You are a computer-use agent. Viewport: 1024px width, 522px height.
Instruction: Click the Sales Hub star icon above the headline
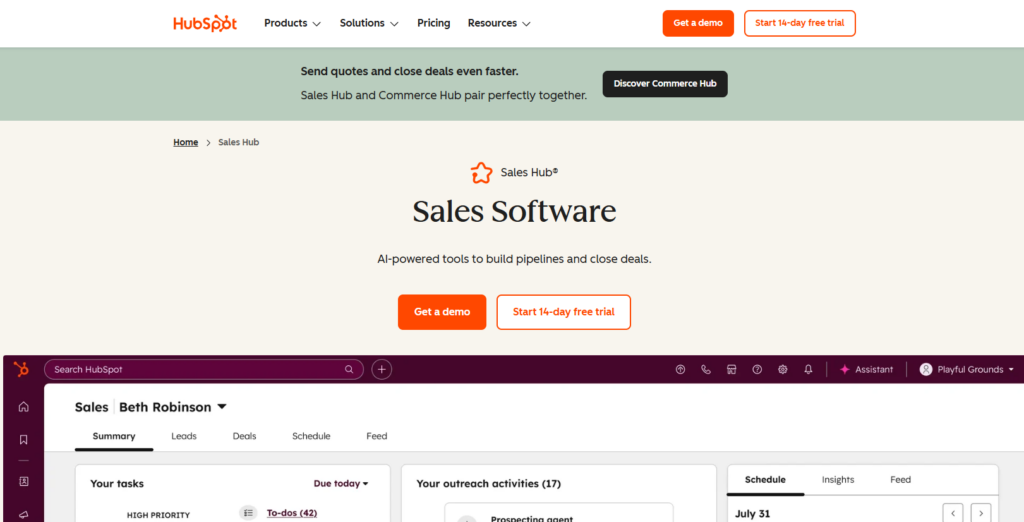pos(481,173)
